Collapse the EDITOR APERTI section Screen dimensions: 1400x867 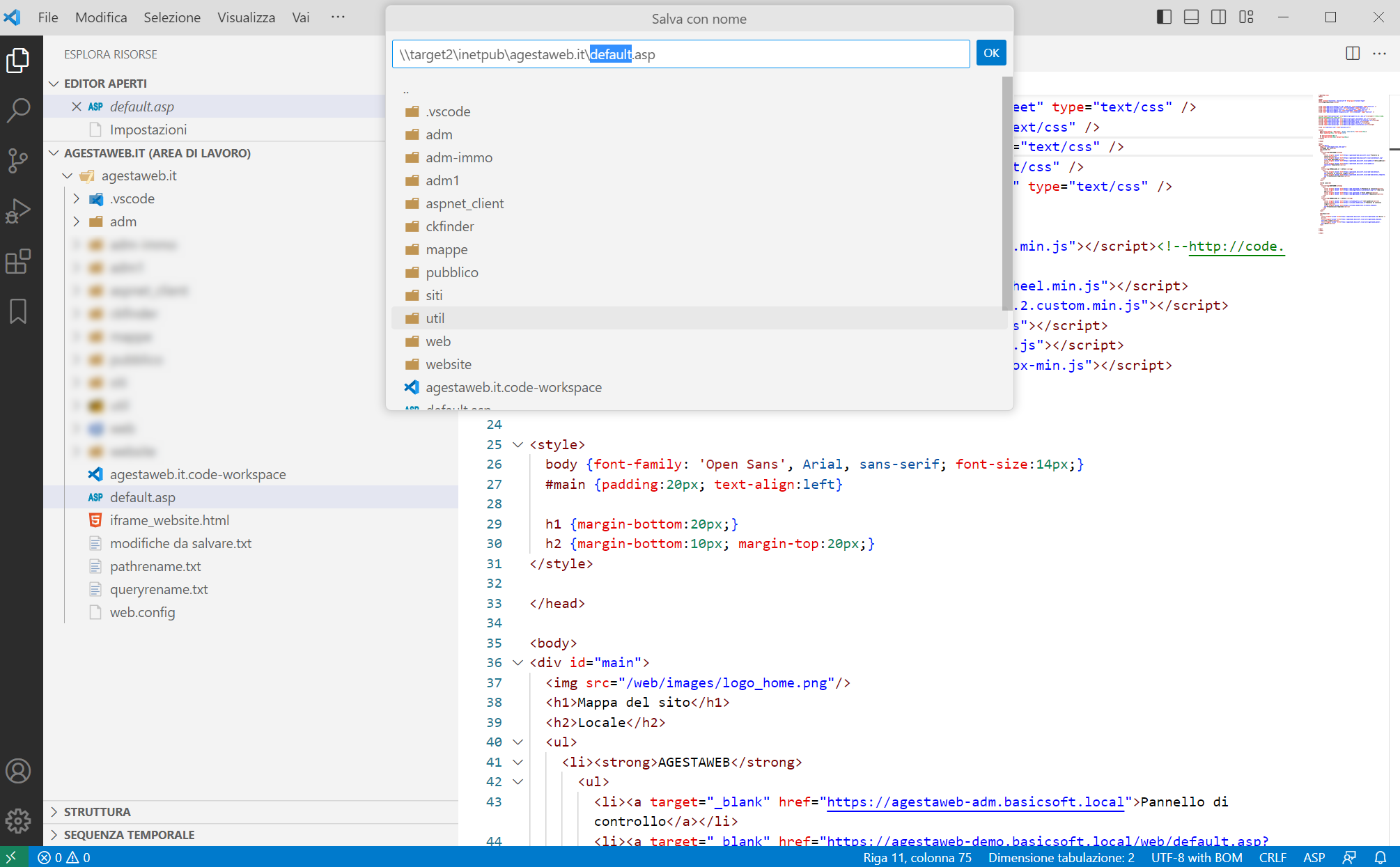pos(54,83)
